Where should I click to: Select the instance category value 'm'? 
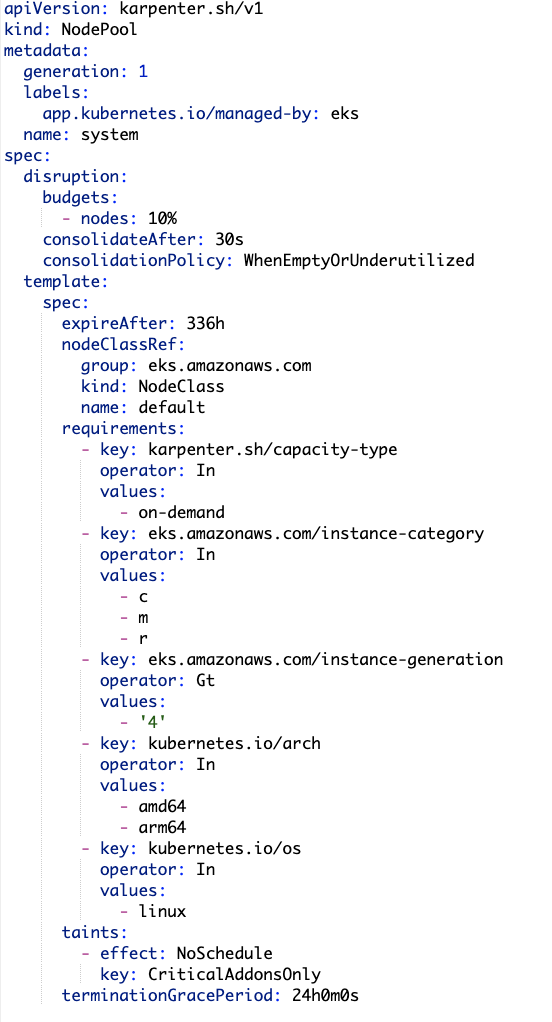point(143,617)
